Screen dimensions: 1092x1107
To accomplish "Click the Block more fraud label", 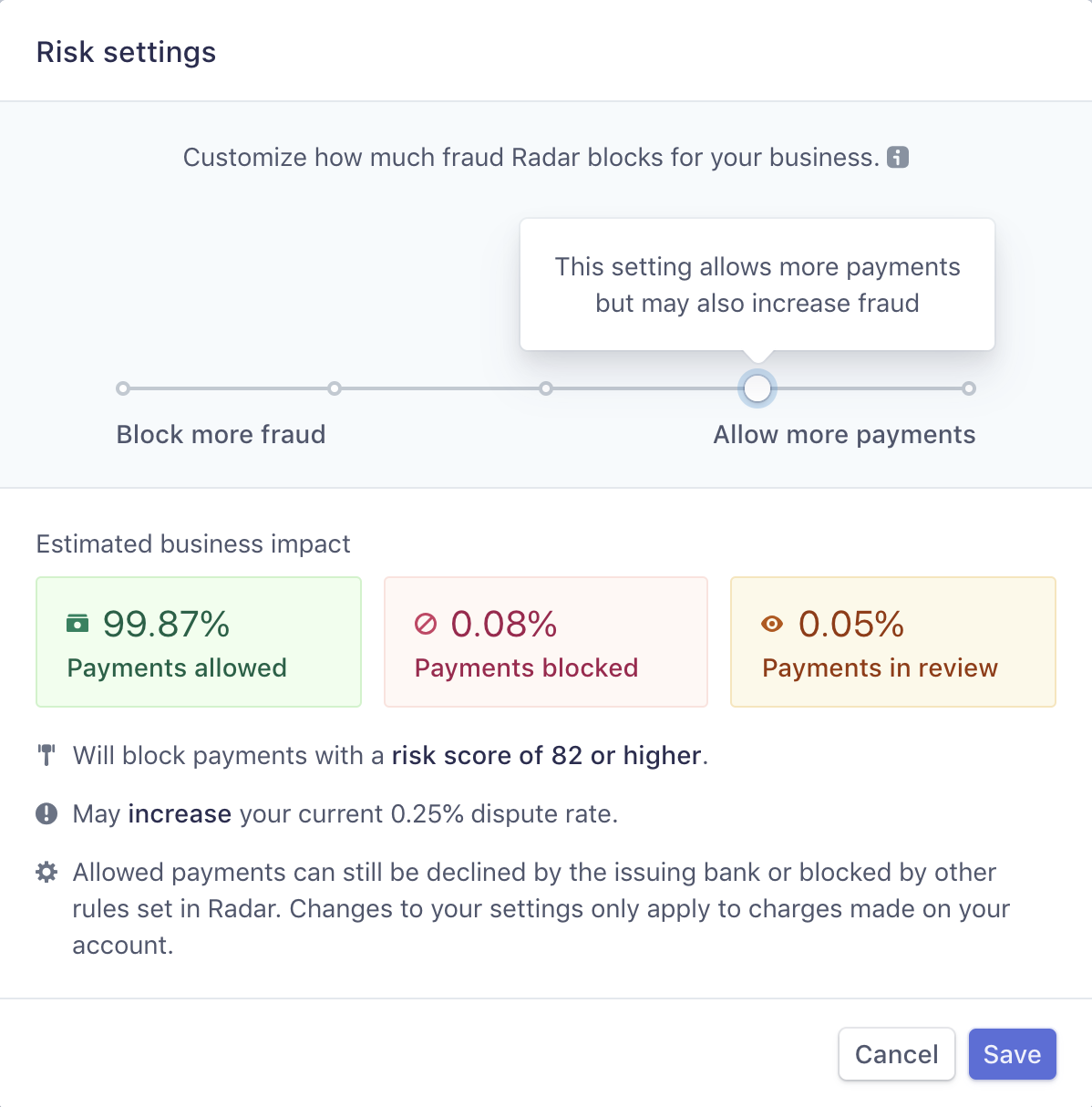I will pos(221,434).
